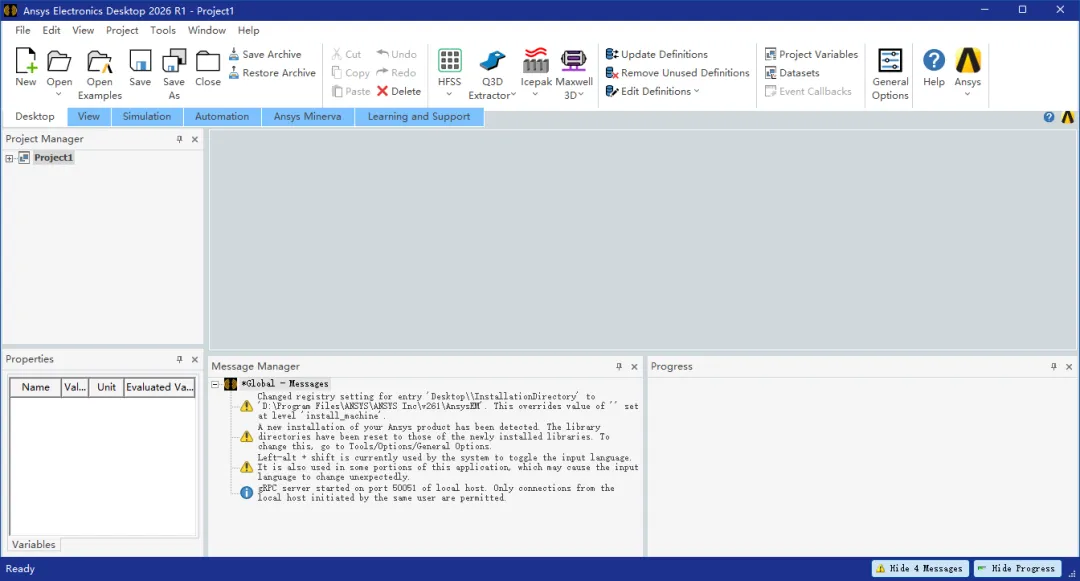Close the project via the Close icon
The height and width of the screenshot is (581, 1080).
click(x=207, y=61)
